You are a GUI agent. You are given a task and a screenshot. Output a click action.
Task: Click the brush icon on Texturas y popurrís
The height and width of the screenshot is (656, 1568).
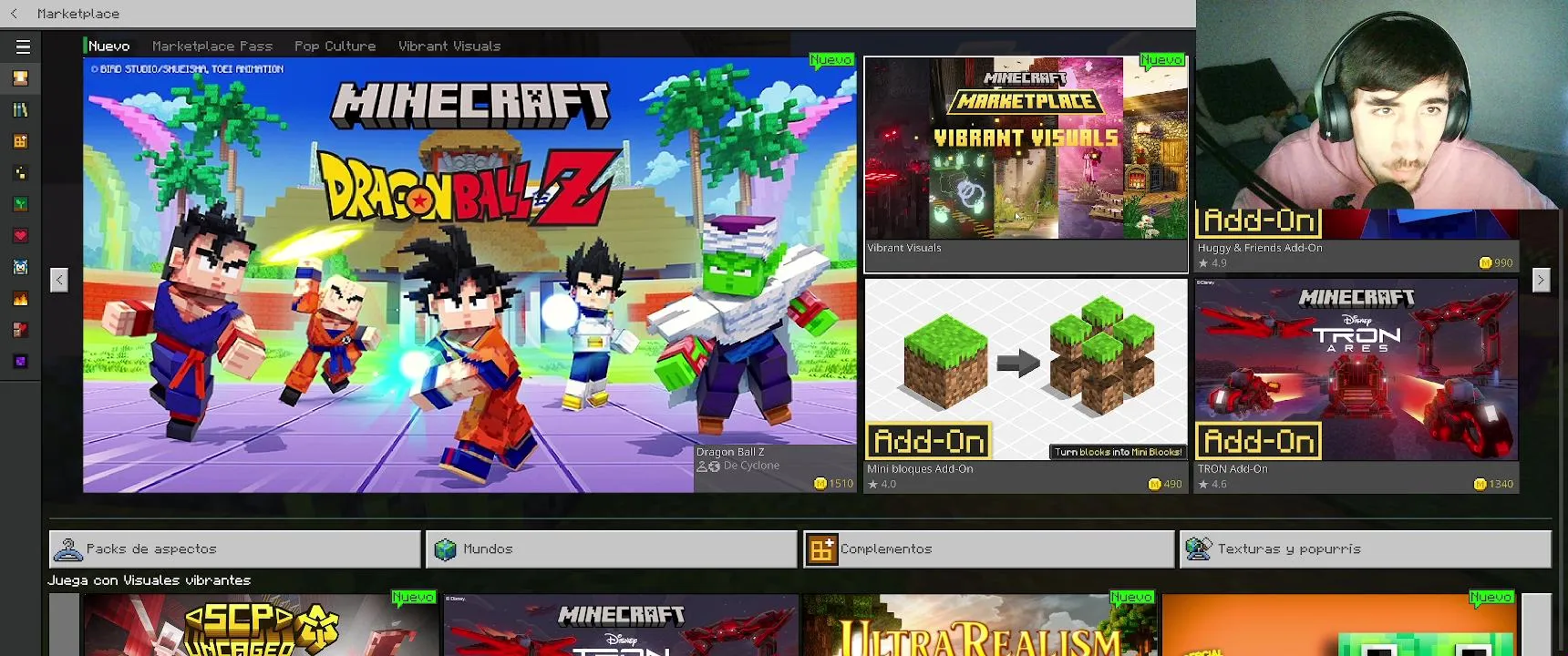(x=1198, y=548)
